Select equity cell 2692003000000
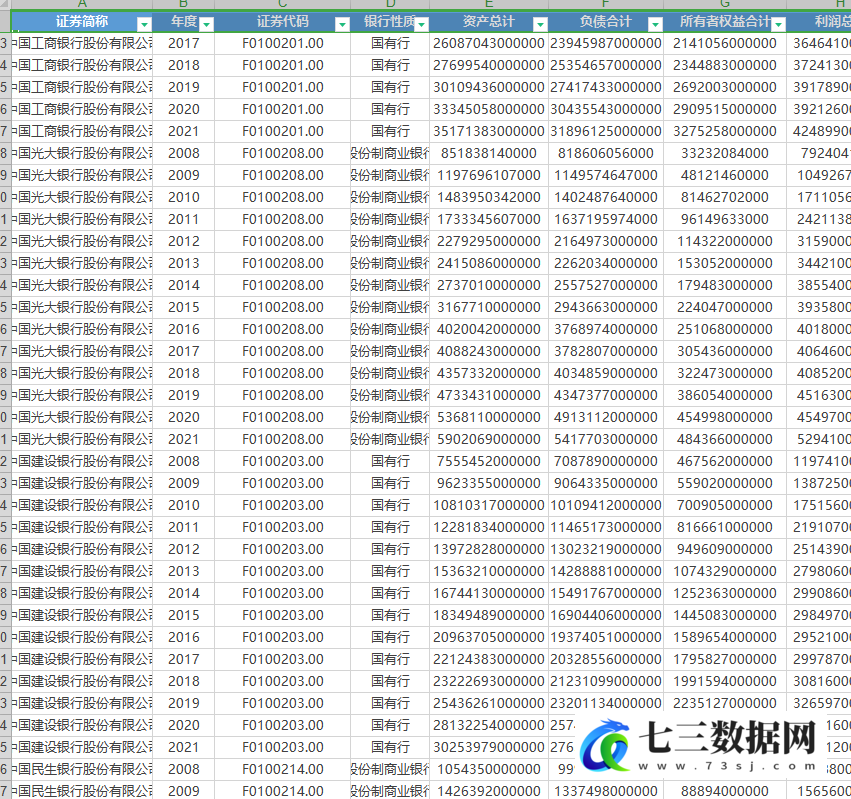Viewport: 851px width, 799px height. click(x=725, y=87)
